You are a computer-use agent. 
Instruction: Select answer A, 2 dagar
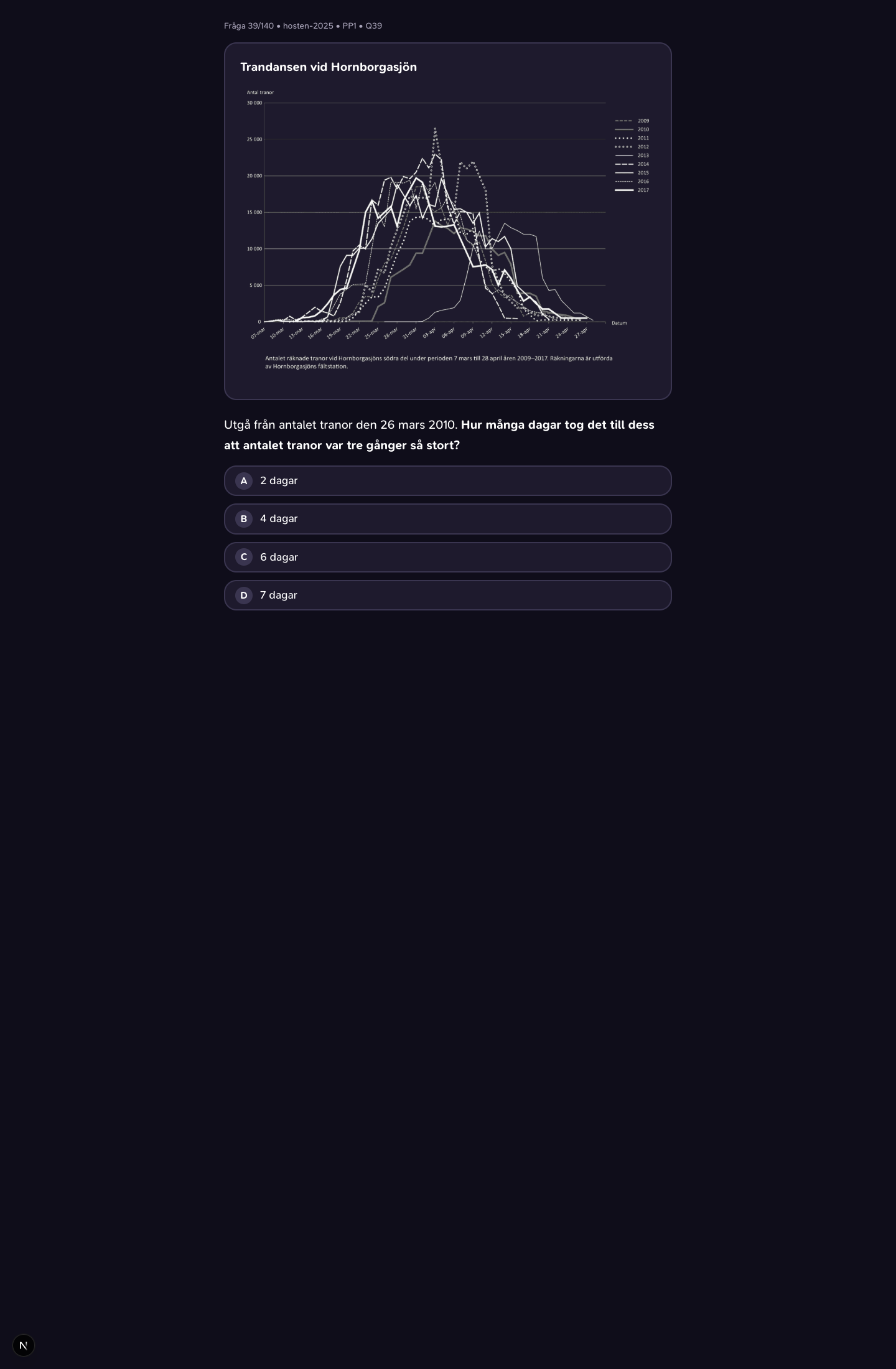448,481
